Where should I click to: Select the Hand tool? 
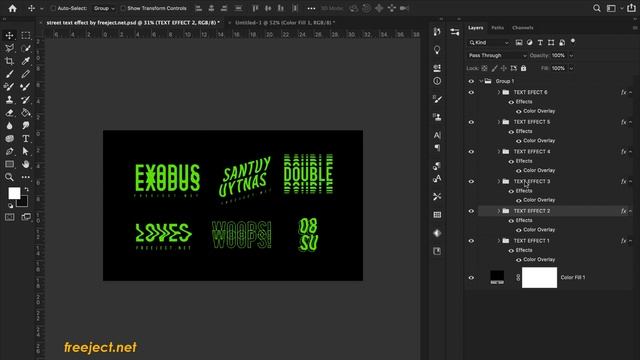[x=26, y=164]
